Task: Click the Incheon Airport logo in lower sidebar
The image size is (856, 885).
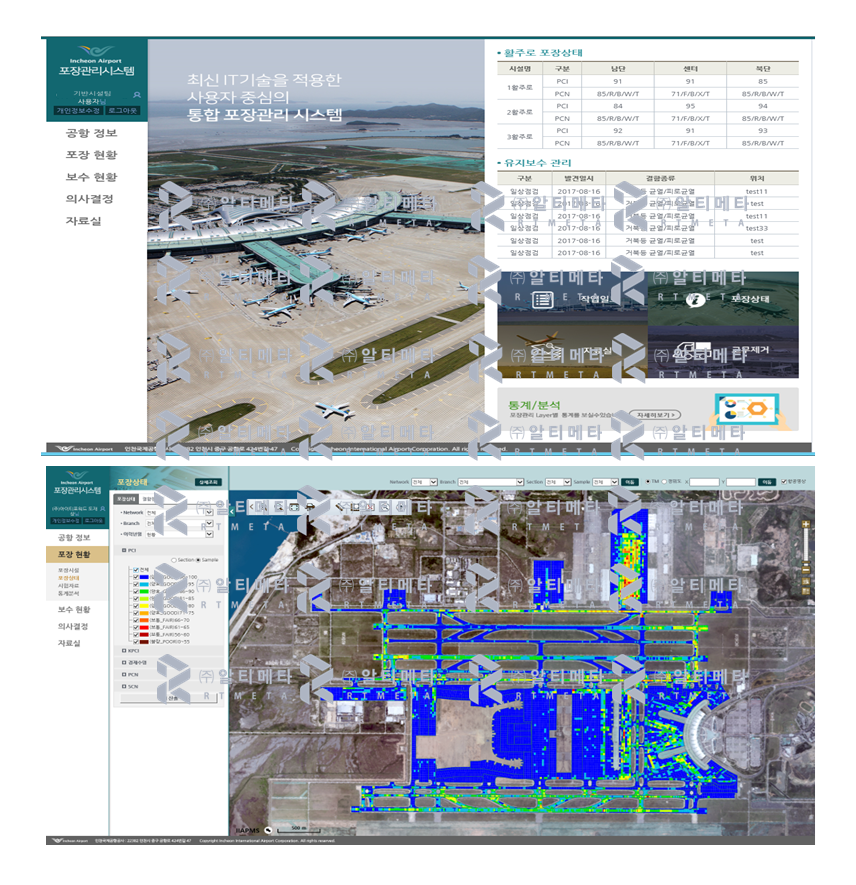Action: point(78,482)
